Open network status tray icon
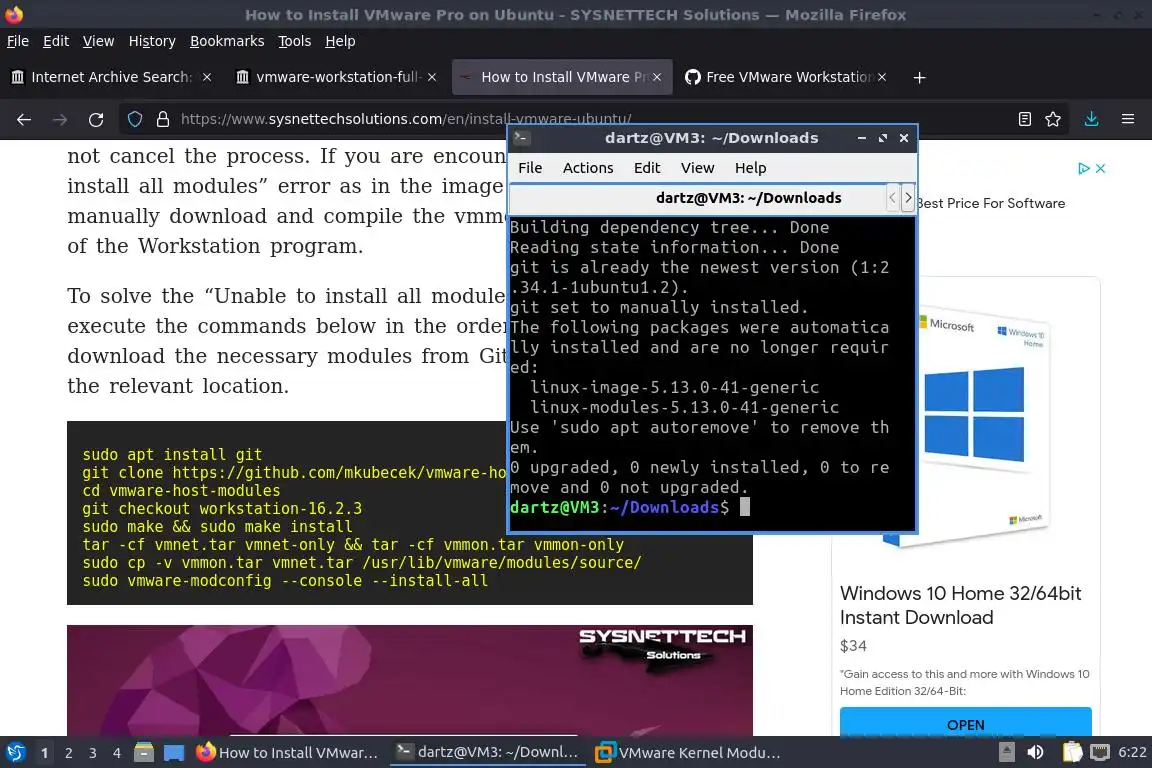The image size is (1152, 768). pos(1100,752)
